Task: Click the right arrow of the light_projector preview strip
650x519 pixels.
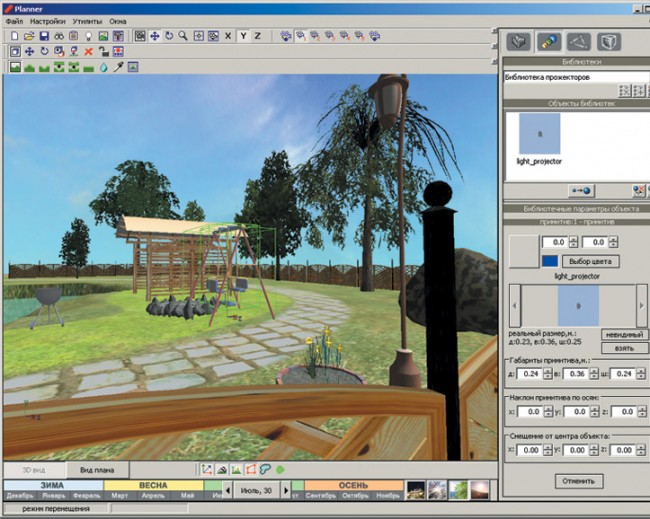Action: (642, 306)
